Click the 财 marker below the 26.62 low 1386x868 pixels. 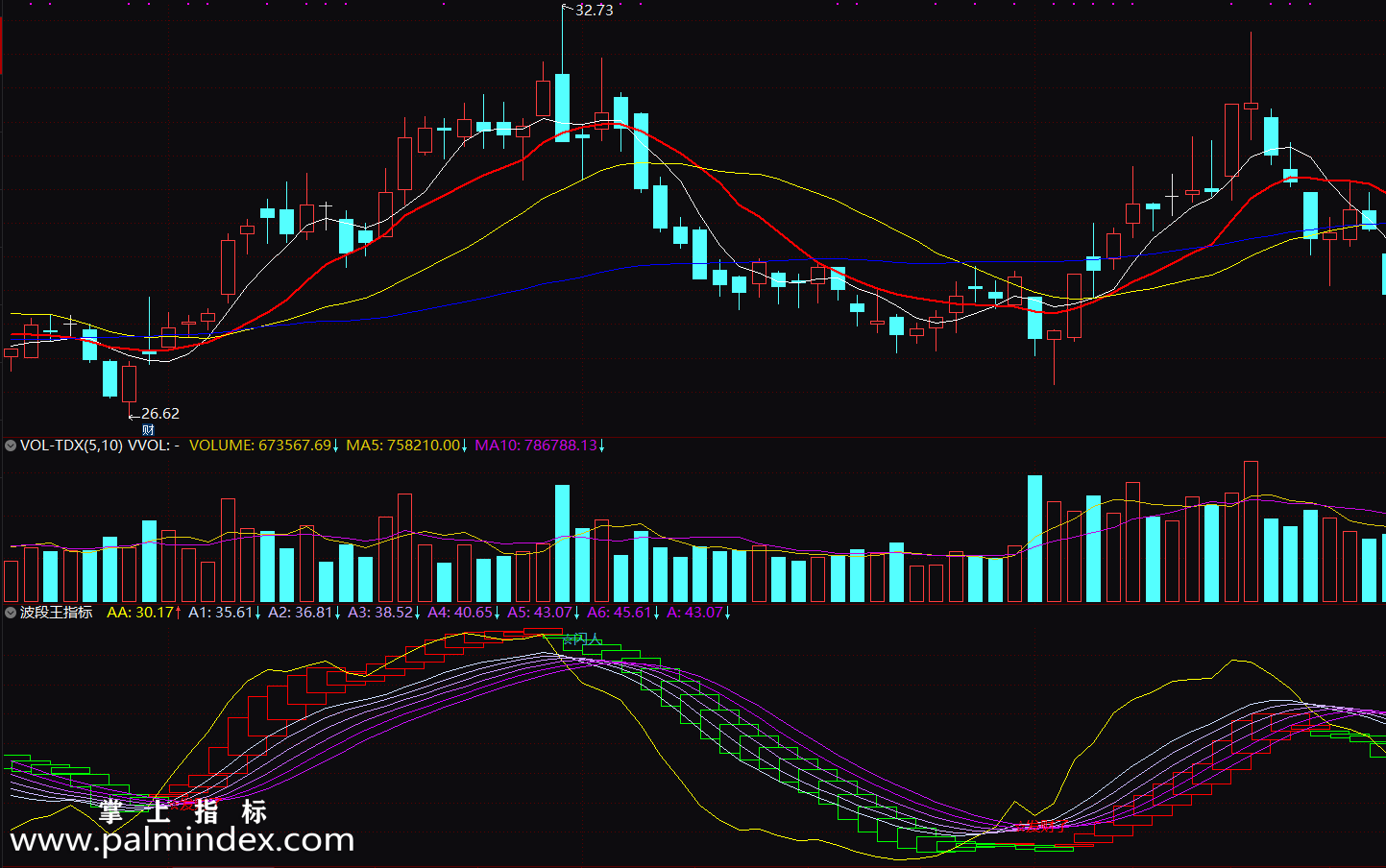coord(149,430)
